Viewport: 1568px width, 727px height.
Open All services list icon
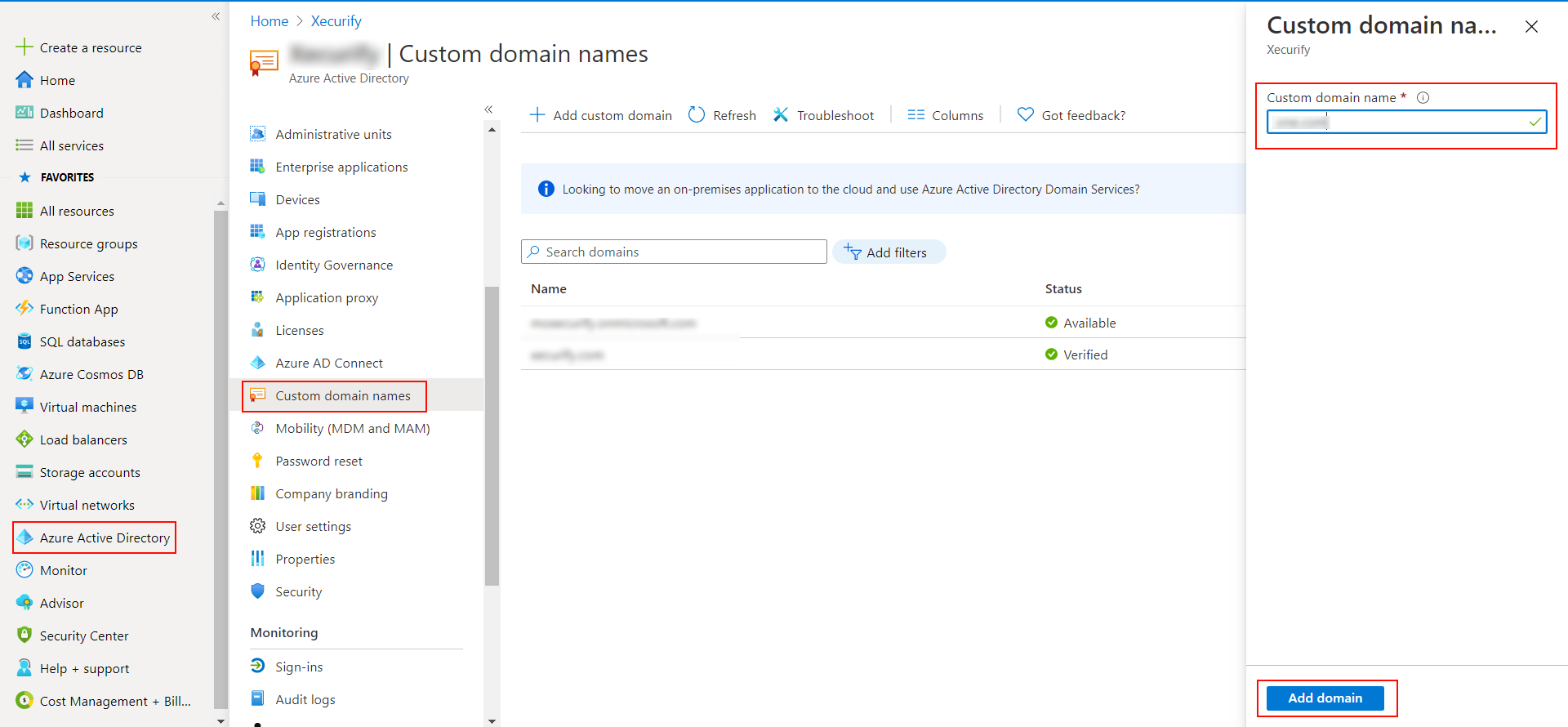24,145
